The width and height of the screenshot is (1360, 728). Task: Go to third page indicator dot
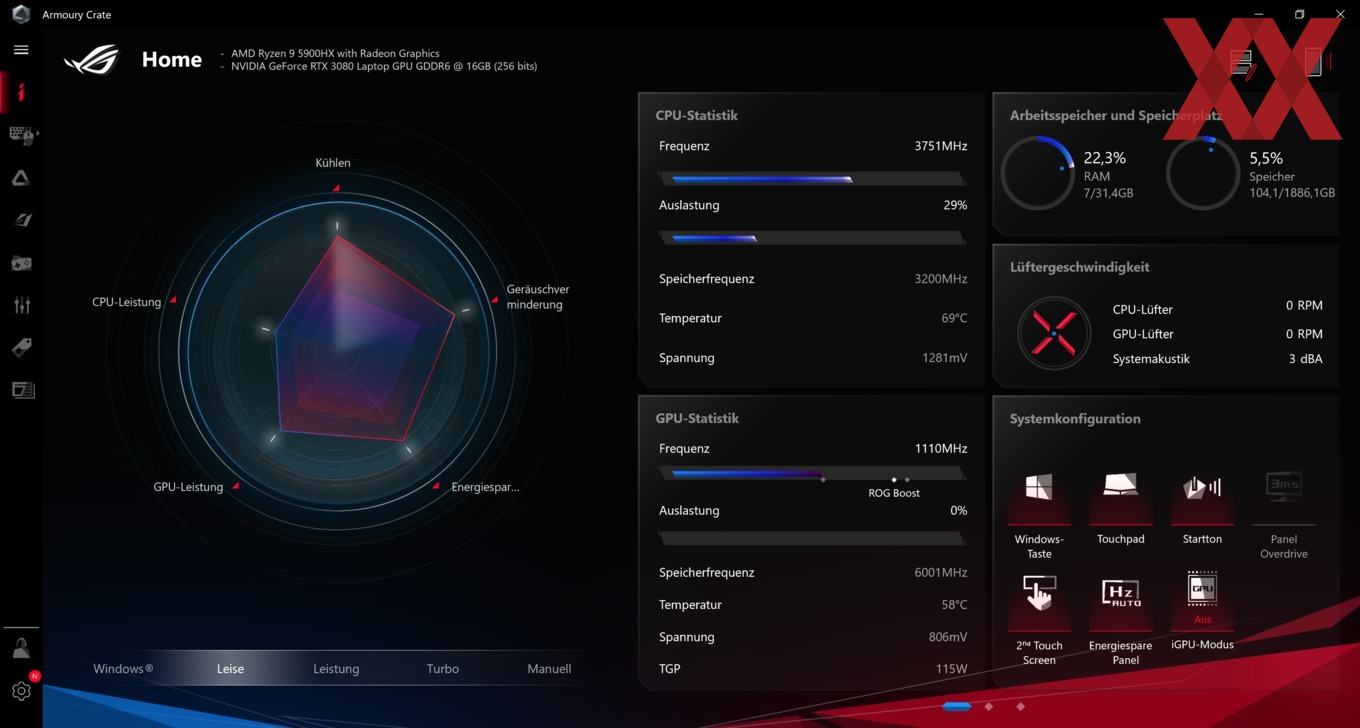point(1020,706)
